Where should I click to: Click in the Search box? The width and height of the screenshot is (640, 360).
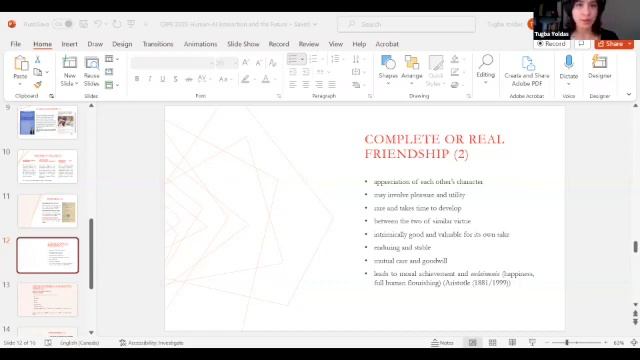click(407, 24)
